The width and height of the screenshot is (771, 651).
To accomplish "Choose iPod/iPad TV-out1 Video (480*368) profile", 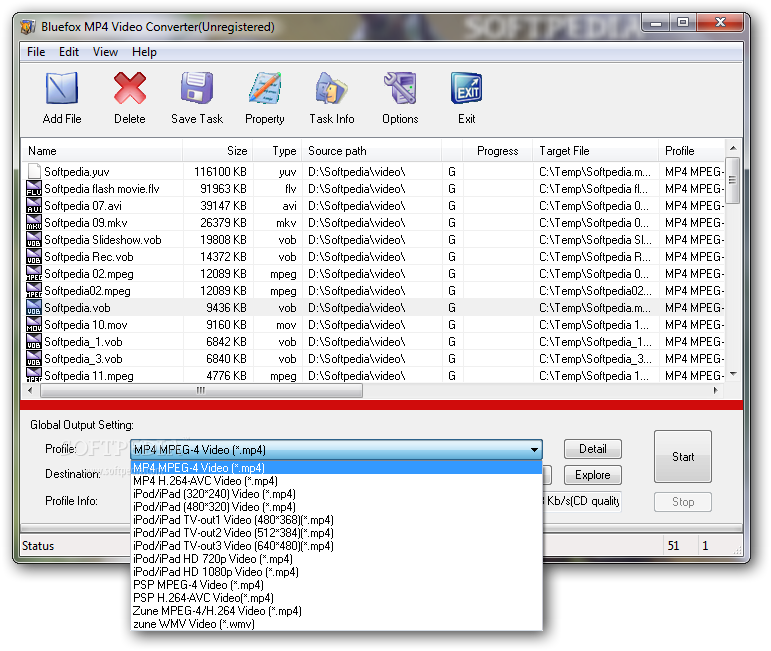I will pyautogui.click(x=336, y=520).
